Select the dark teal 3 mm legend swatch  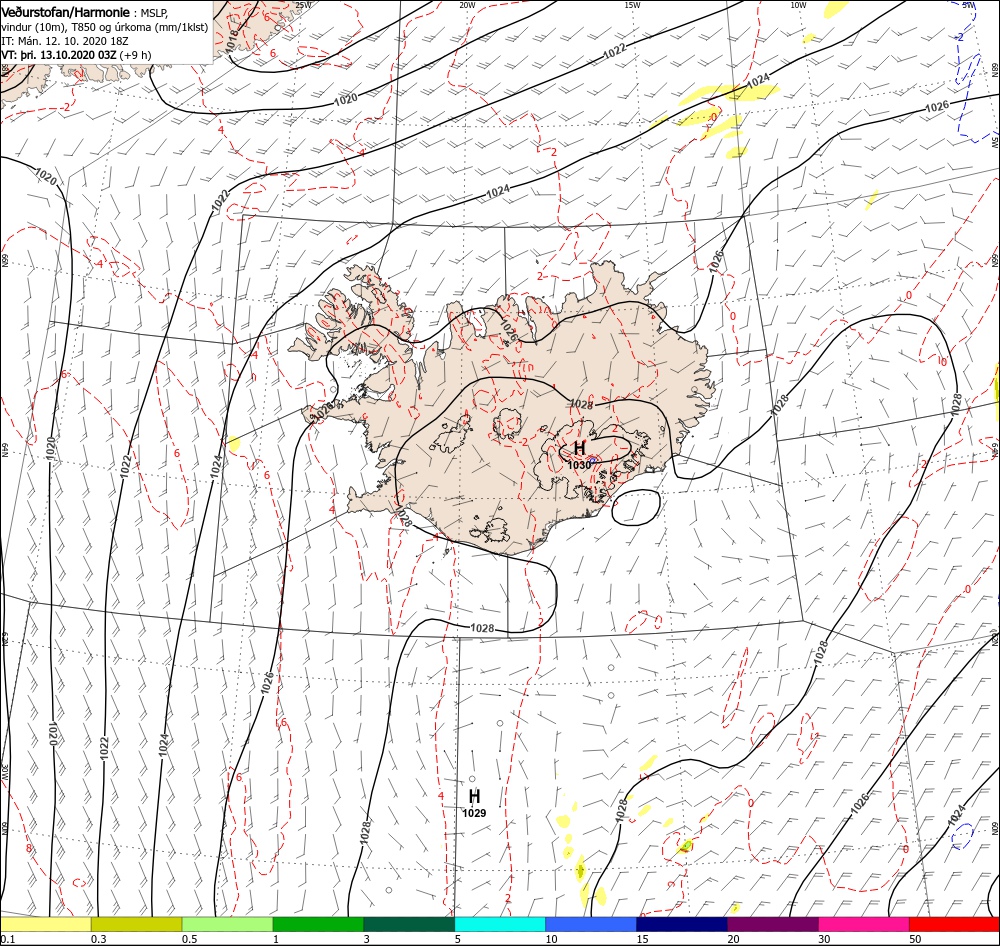coord(409,924)
